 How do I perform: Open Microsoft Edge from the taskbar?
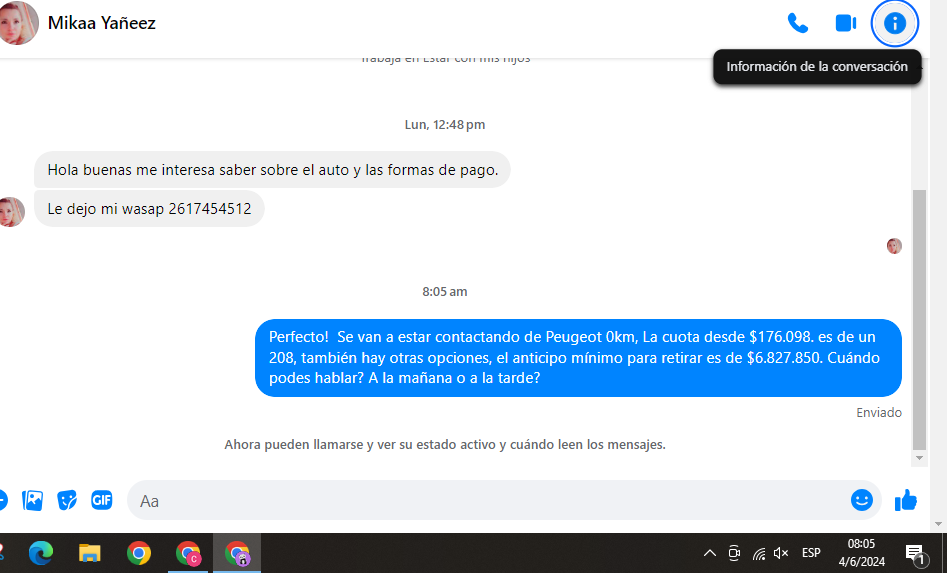[x=41, y=553]
